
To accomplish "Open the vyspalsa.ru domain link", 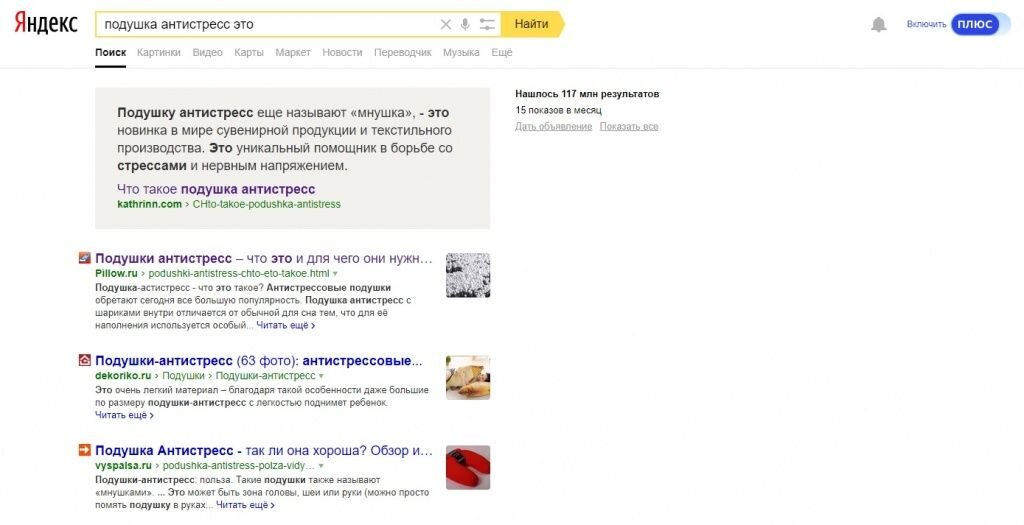I will pyautogui.click(x=123, y=466).
